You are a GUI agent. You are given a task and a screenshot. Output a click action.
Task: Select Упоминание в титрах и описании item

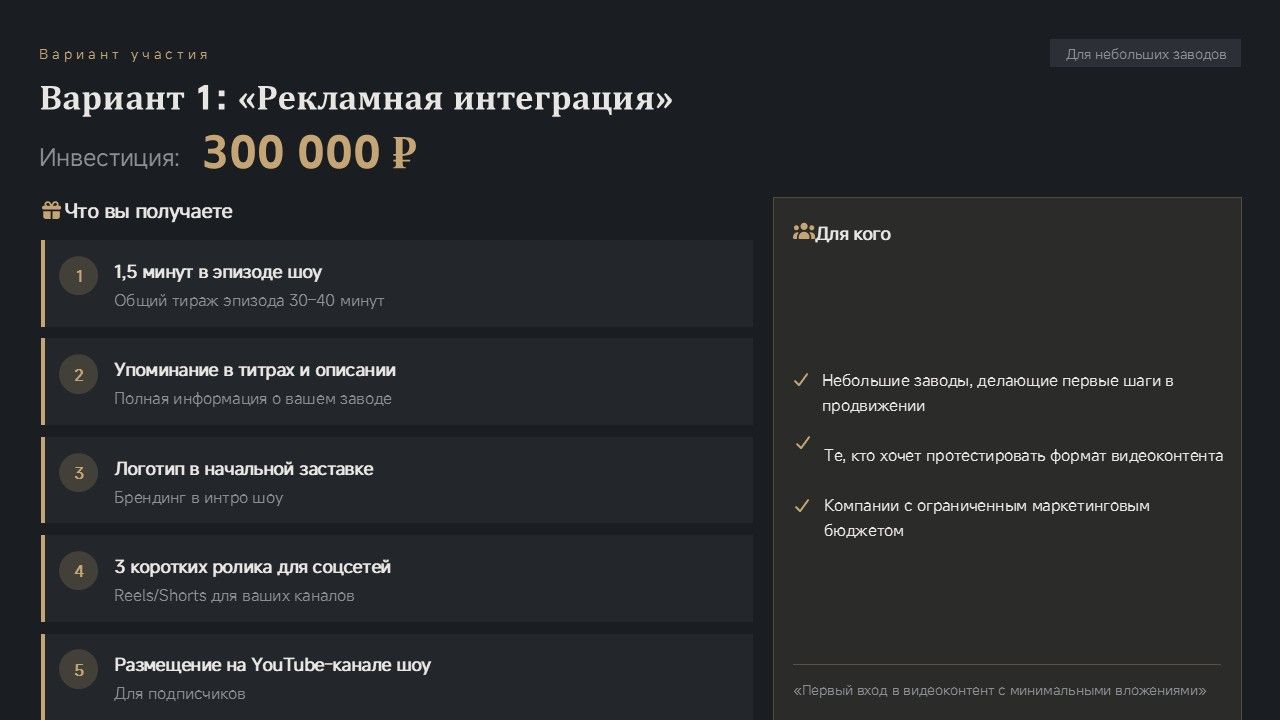click(255, 370)
